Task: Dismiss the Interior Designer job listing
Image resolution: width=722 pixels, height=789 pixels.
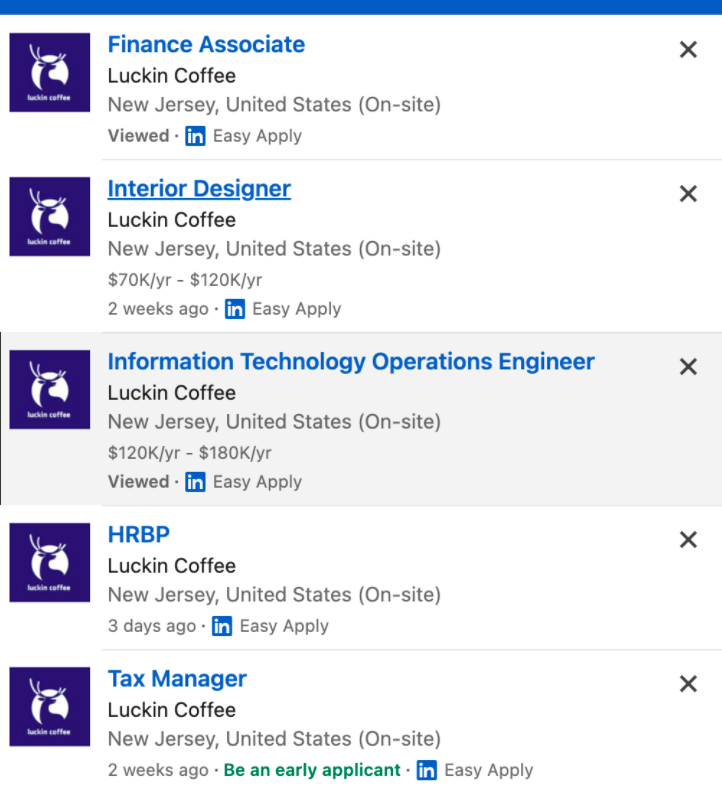Action: coord(688,194)
